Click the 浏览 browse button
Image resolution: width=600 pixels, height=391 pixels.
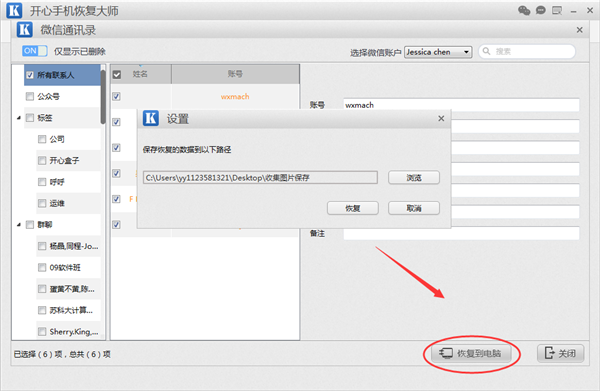[x=414, y=178]
